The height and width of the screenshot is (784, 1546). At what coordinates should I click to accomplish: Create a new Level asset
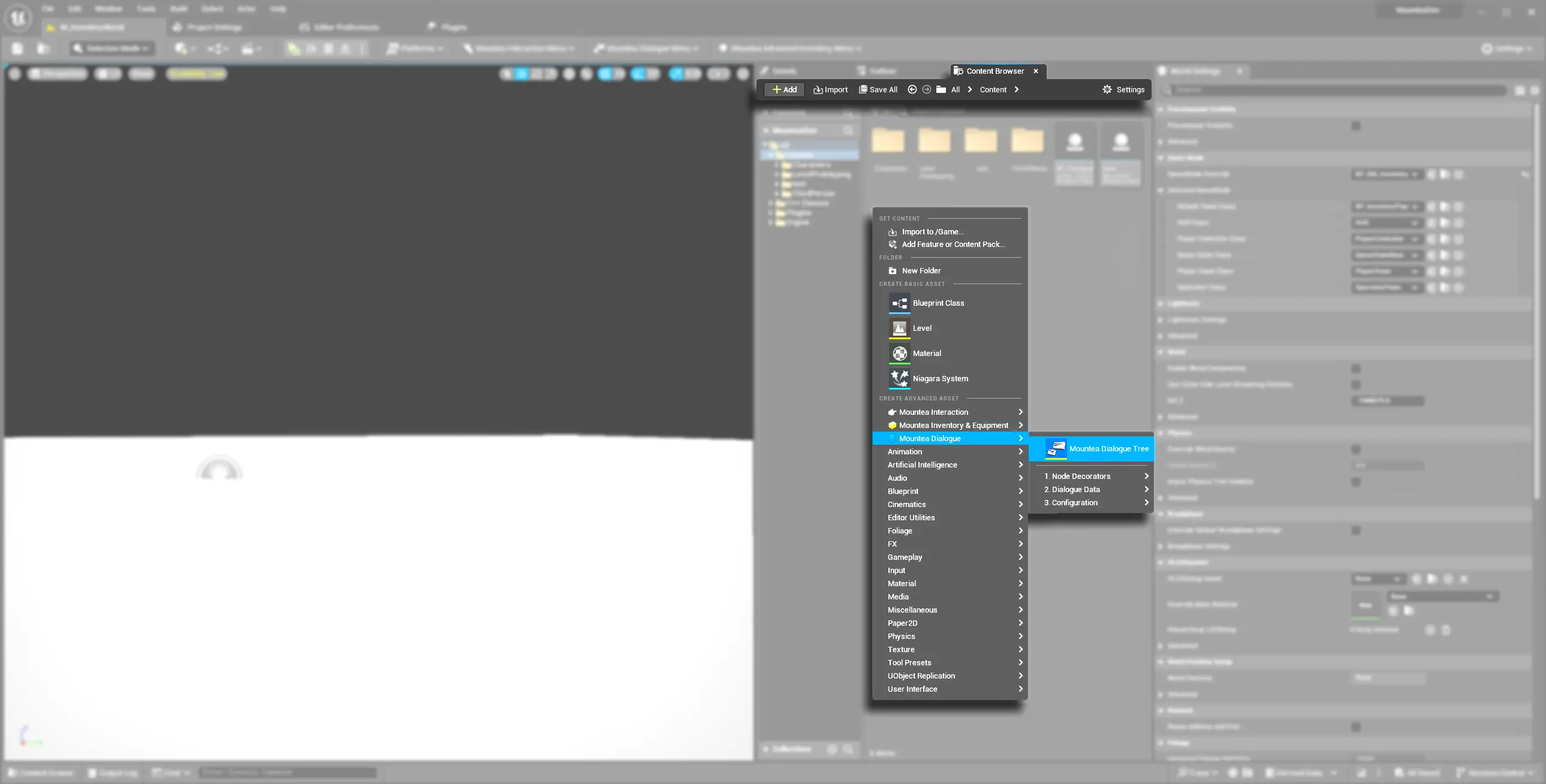click(x=922, y=328)
